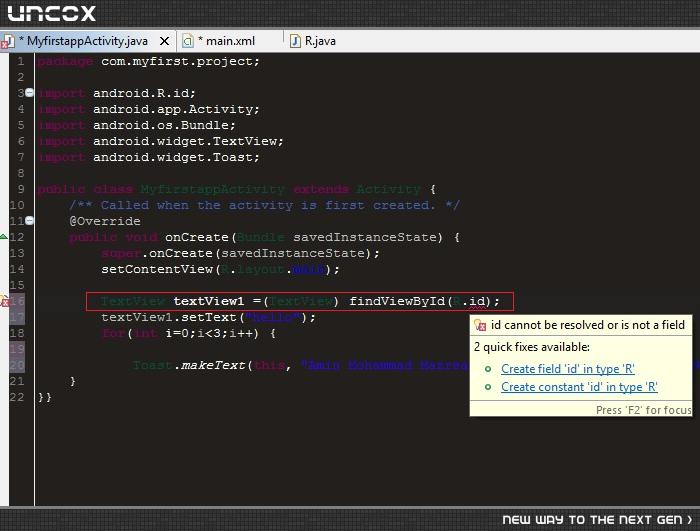Click the '@Override' annotation
Viewport: 700px width, 531px height.
[105, 221]
